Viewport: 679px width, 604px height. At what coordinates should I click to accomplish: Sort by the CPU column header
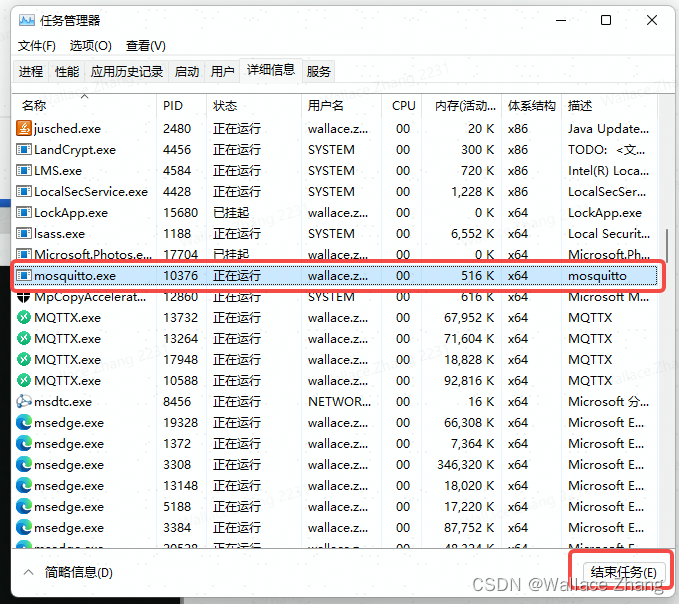pyautogui.click(x=401, y=105)
